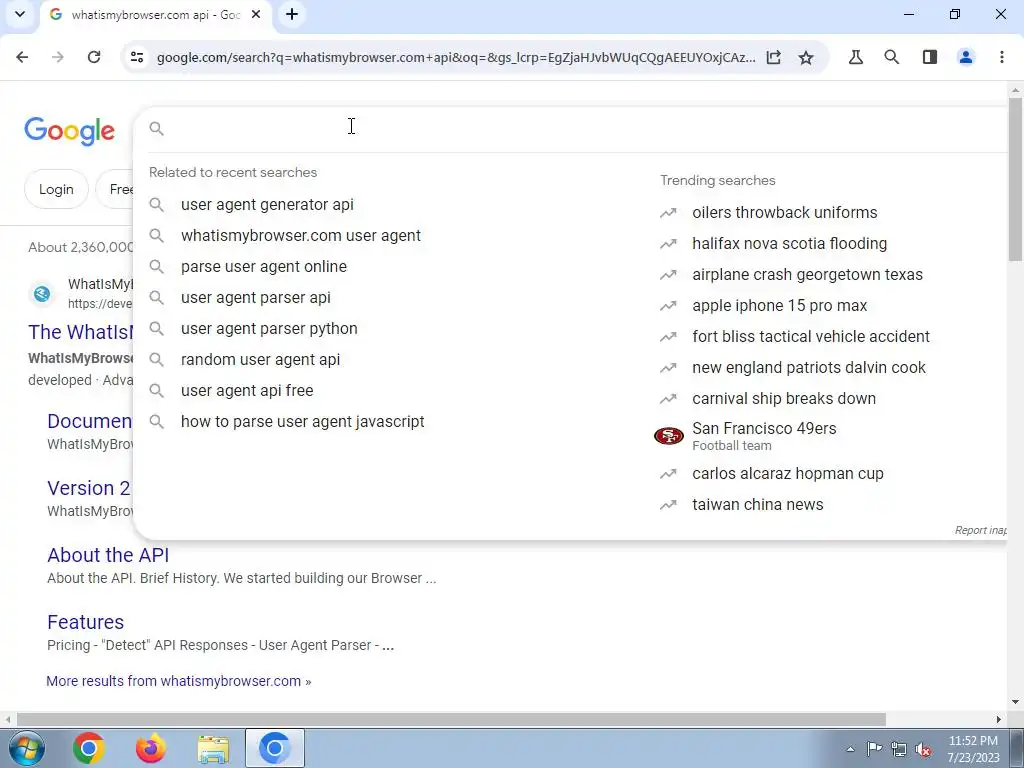
Task: Click the Share this page icon
Action: 774,57
